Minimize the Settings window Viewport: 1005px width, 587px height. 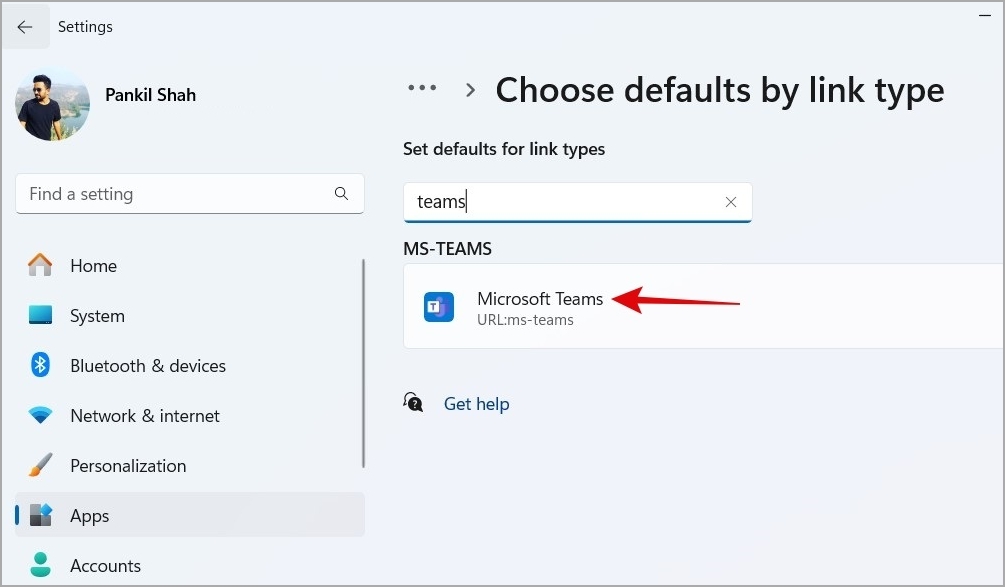(985, 15)
